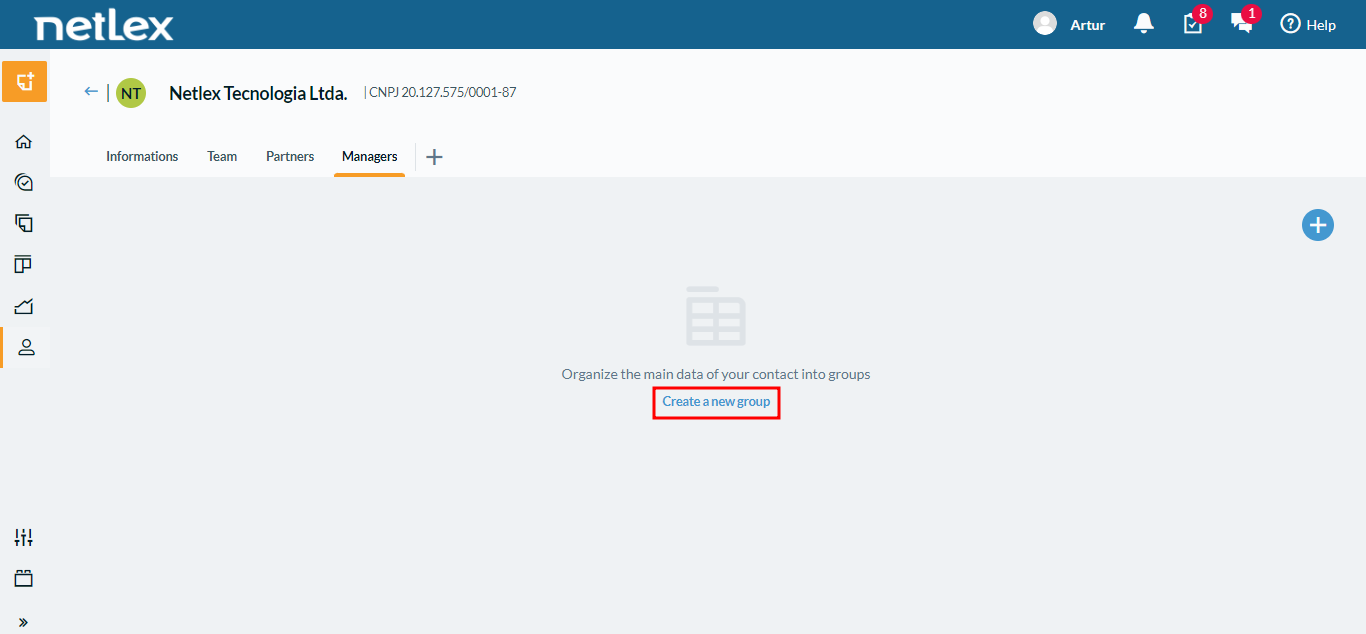
Task: Go back with the left arrow
Action: tap(91, 92)
